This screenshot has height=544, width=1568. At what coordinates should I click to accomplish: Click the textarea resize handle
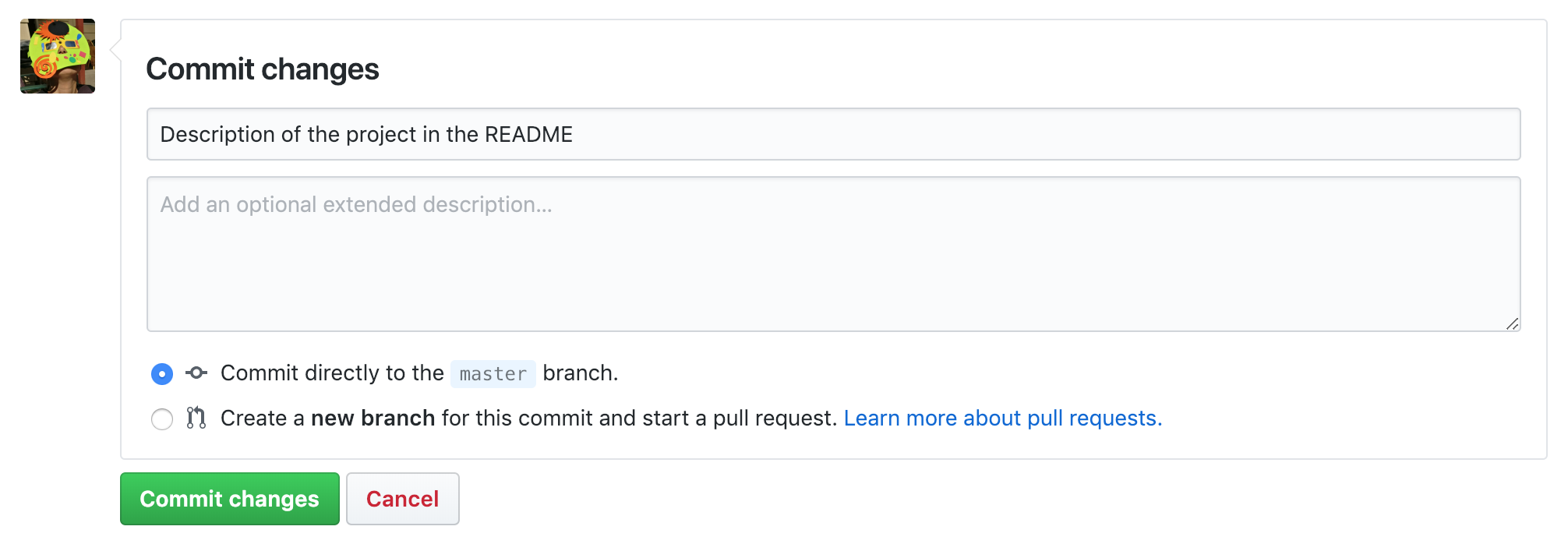point(1512,323)
